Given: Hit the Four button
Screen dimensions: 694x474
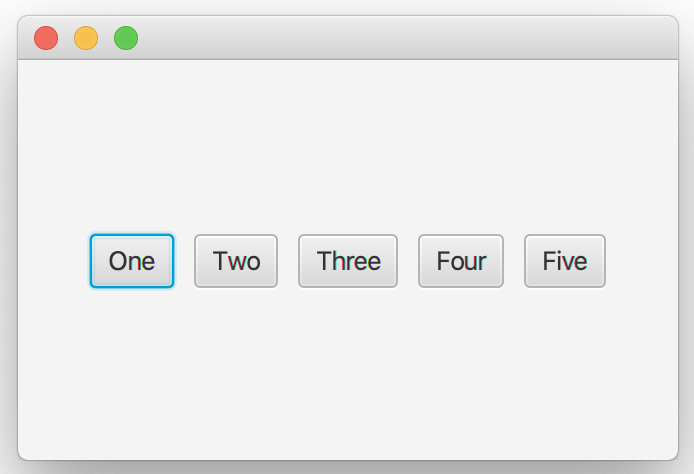Looking at the screenshot, I should [x=461, y=261].
